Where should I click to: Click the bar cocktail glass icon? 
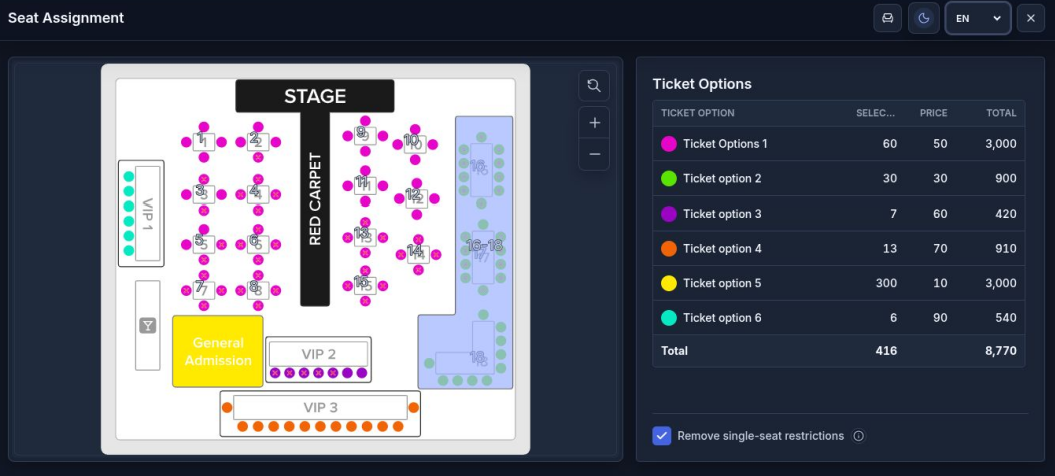click(147, 326)
